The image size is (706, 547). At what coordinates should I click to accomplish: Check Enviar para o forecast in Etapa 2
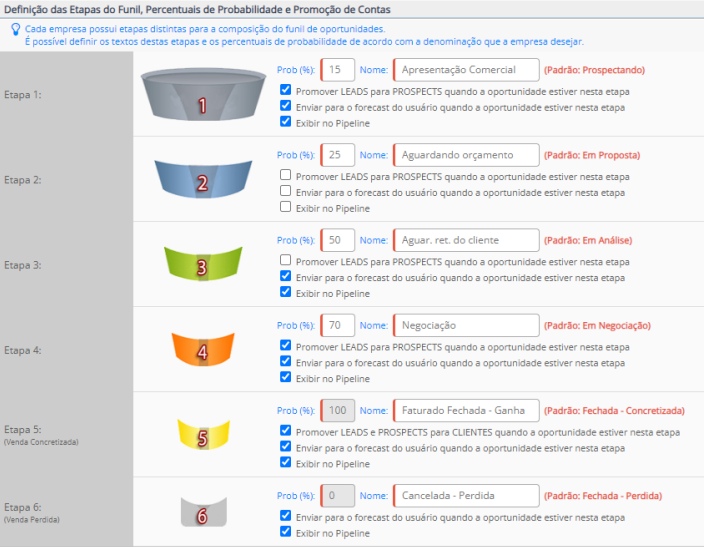(285, 190)
